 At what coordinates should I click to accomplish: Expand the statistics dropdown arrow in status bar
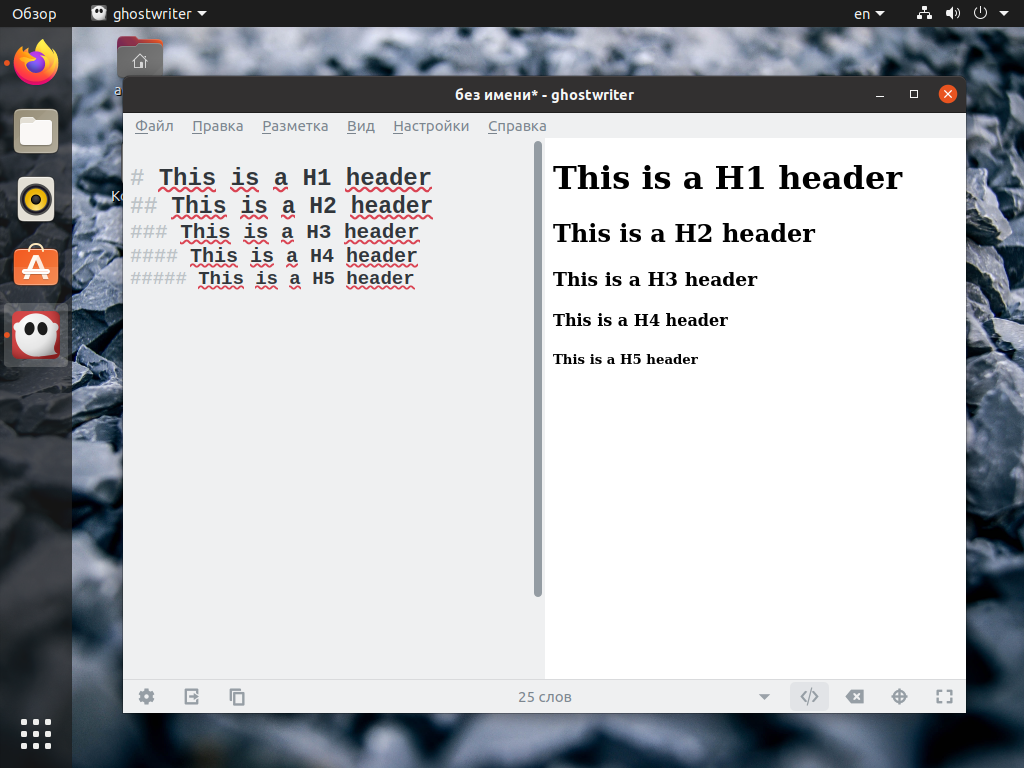[x=764, y=697]
